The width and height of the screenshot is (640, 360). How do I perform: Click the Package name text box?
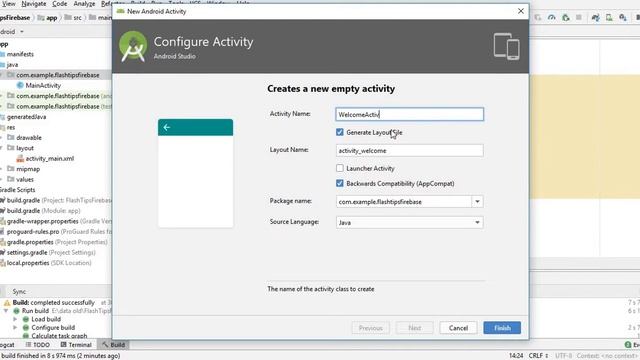404,202
